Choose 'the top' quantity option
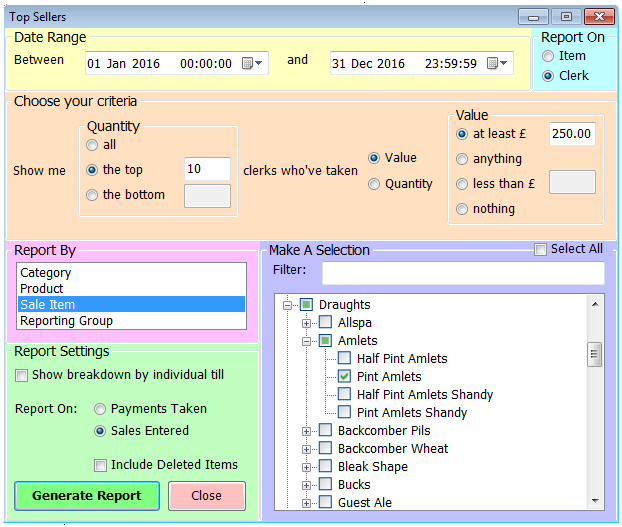Screen dimensions: 622x527 click(92, 170)
